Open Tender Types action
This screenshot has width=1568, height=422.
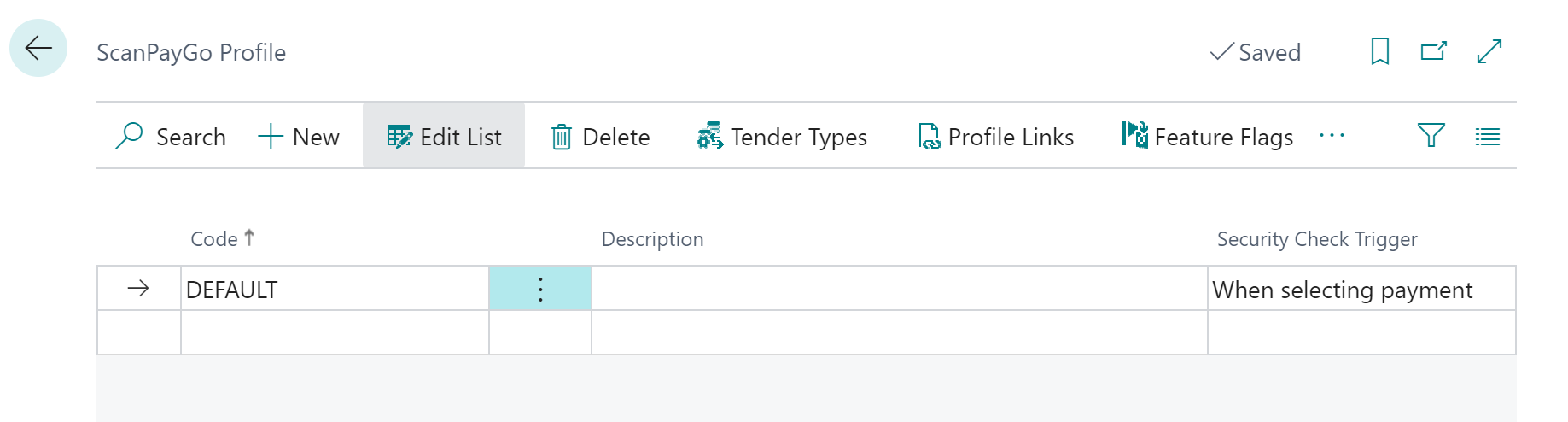[x=782, y=137]
